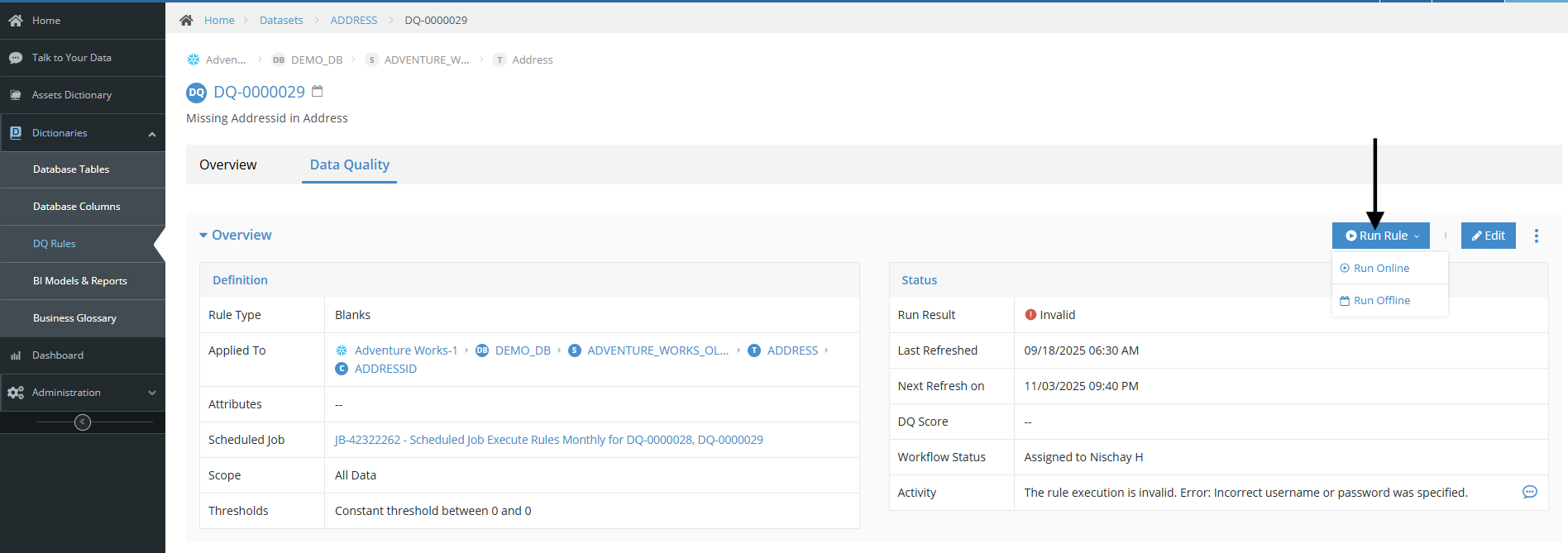The image size is (1568, 553).
Task: Select DQ Rules in sidebar
Action: pyautogui.click(x=83, y=244)
